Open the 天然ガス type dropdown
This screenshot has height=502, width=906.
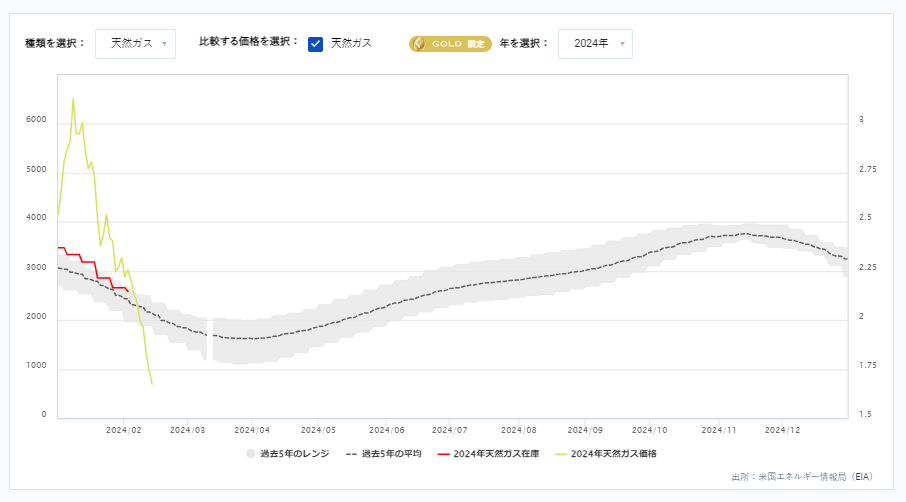tap(135, 44)
